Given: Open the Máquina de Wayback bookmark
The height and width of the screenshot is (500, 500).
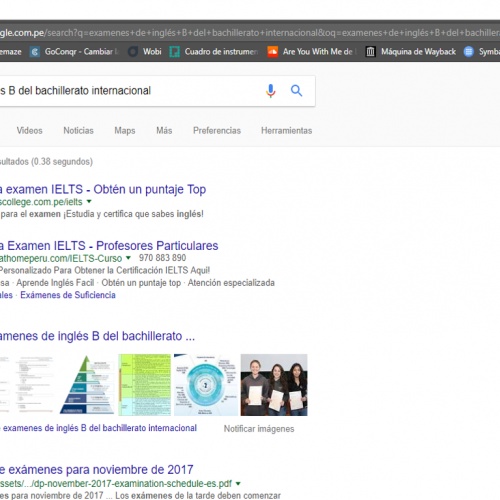Looking at the screenshot, I should (410, 52).
